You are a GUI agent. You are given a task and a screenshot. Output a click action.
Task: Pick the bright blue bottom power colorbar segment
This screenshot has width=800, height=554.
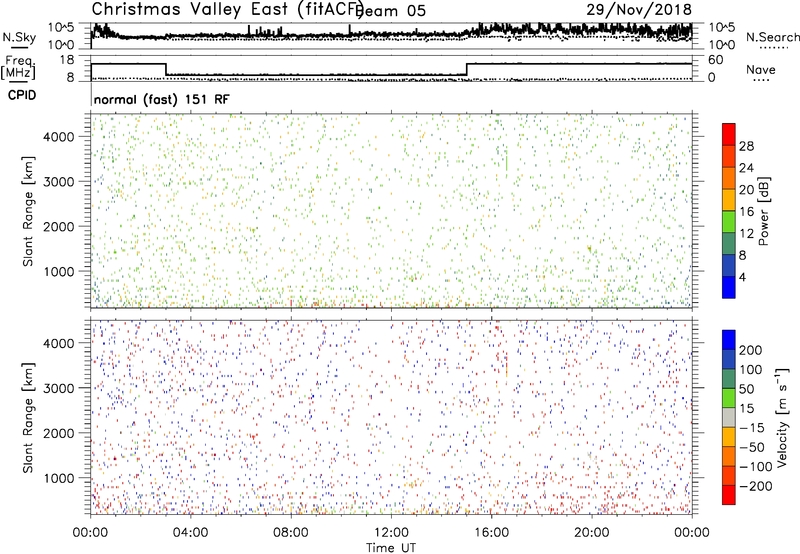click(x=729, y=287)
